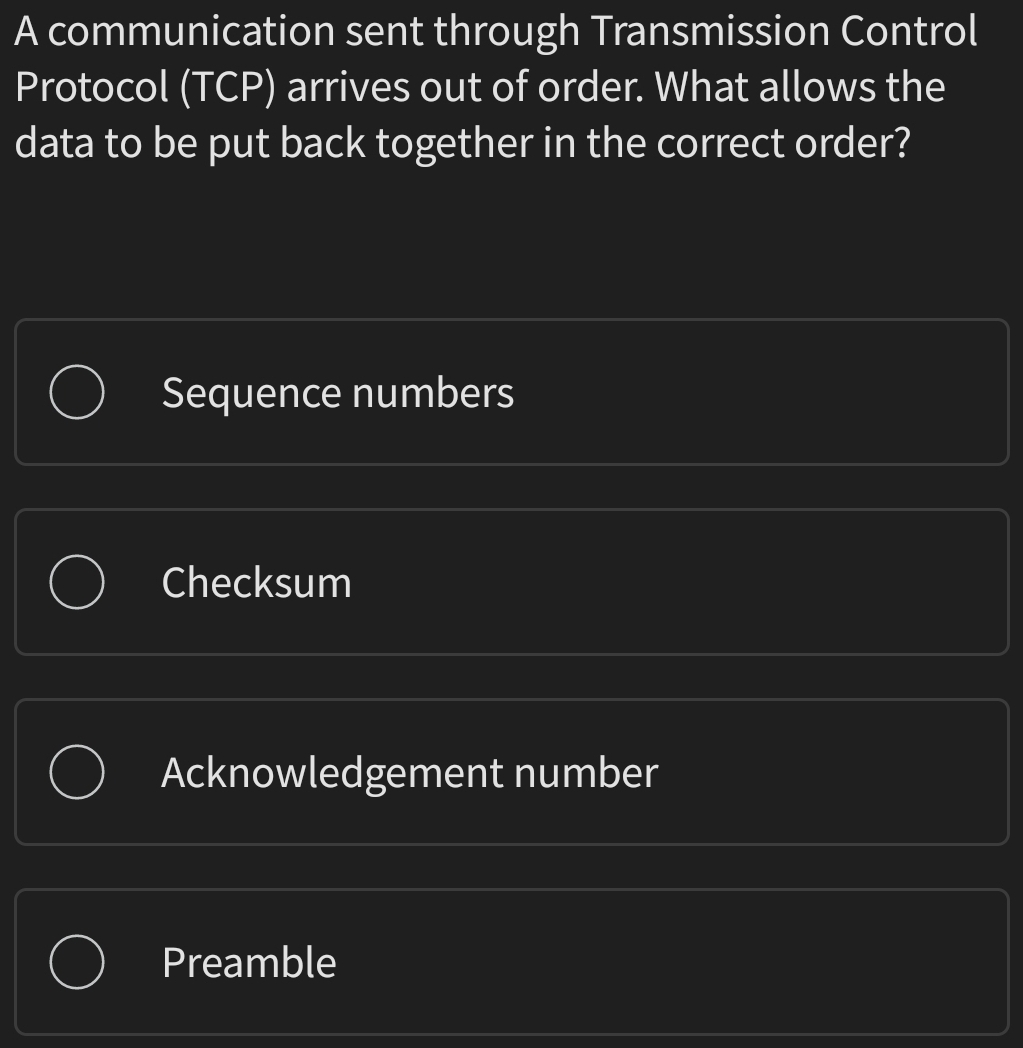This screenshot has width=1023, height=1048.
Task: Deselect the Checksum option circle
Action: 77,582
